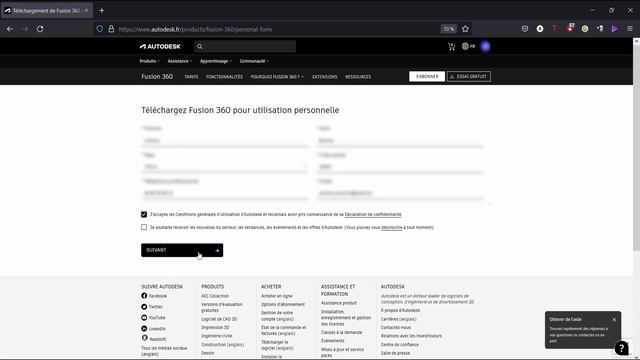Open the Contactez-nous footer link

396,327
